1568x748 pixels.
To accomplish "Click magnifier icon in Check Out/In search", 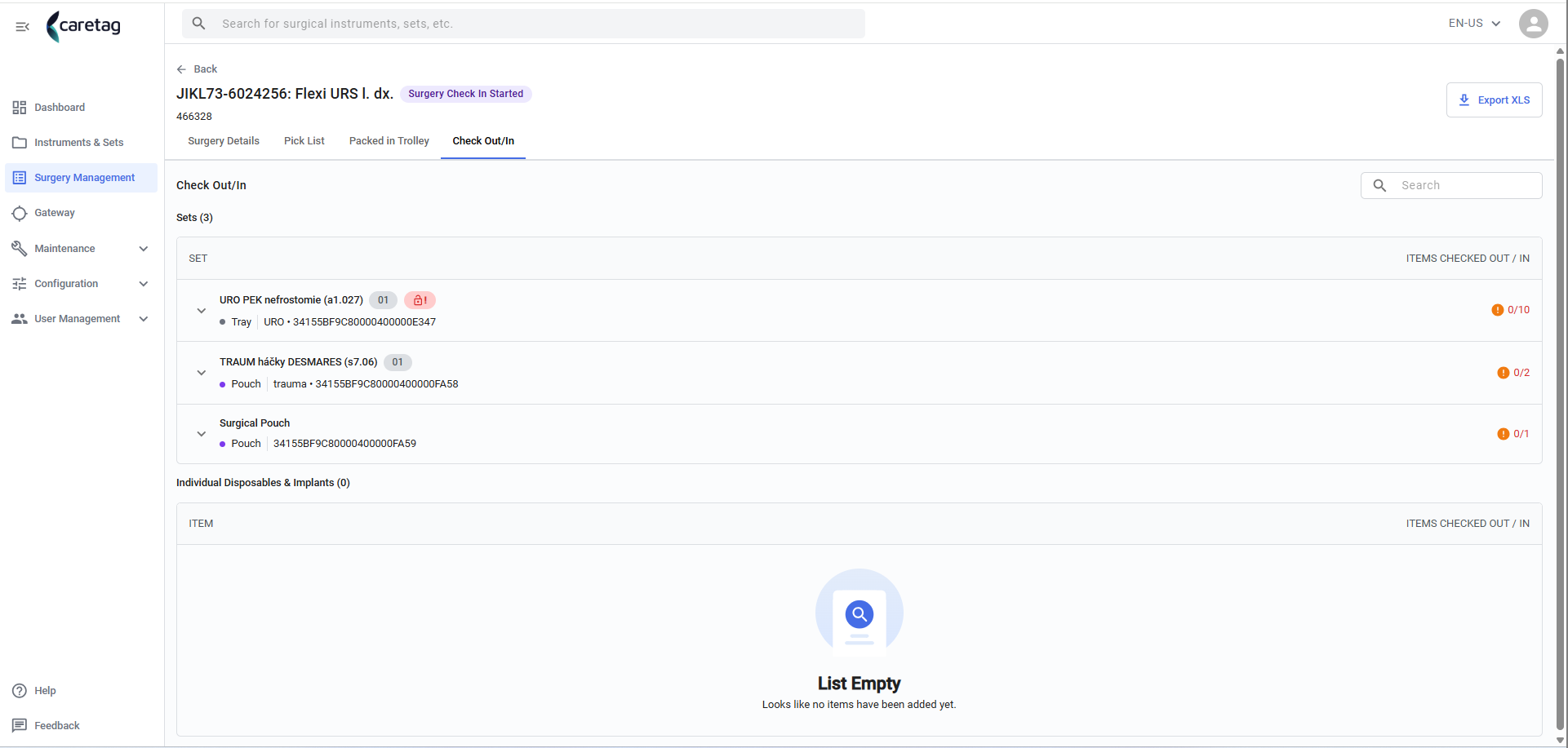I will tap(1379, 186).
